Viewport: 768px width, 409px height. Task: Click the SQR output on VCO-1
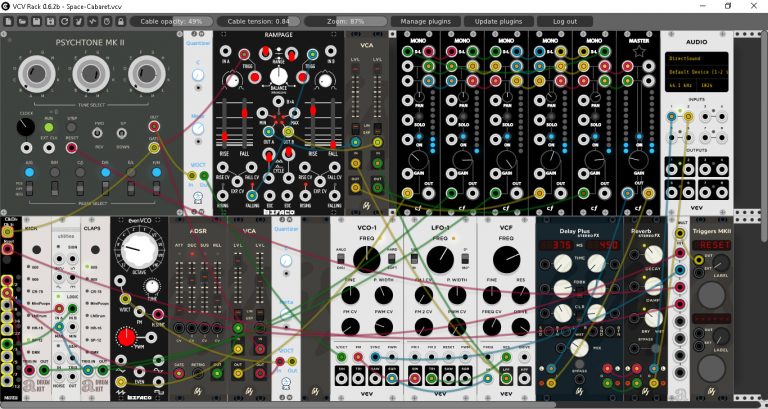point(392,378)
